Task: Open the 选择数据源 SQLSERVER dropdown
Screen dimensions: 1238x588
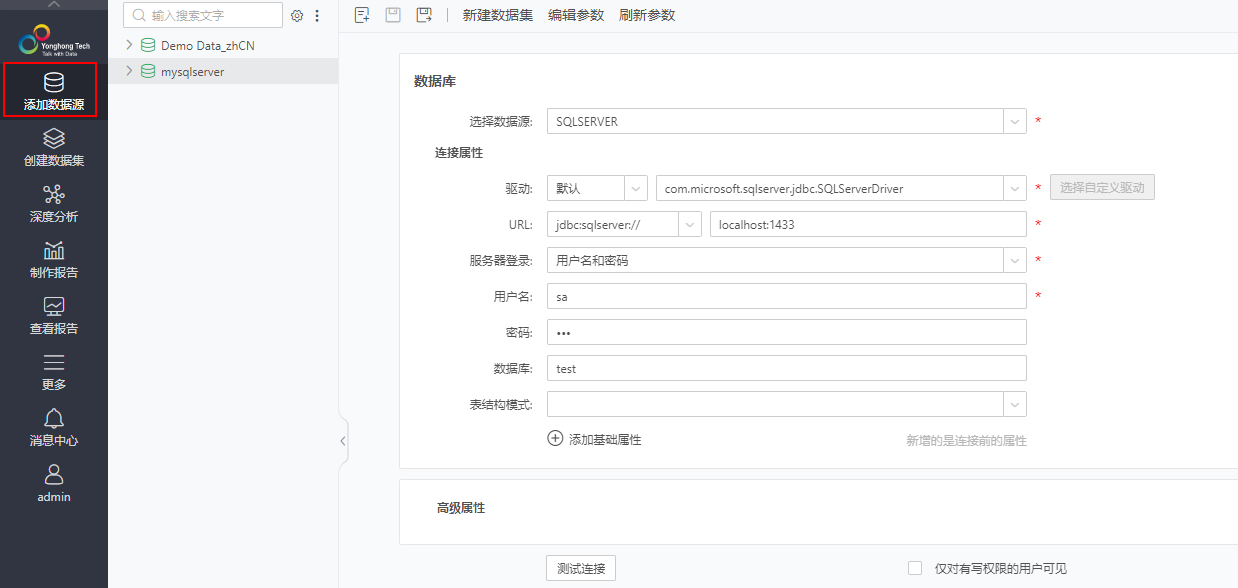Action: click(1013, 120)
